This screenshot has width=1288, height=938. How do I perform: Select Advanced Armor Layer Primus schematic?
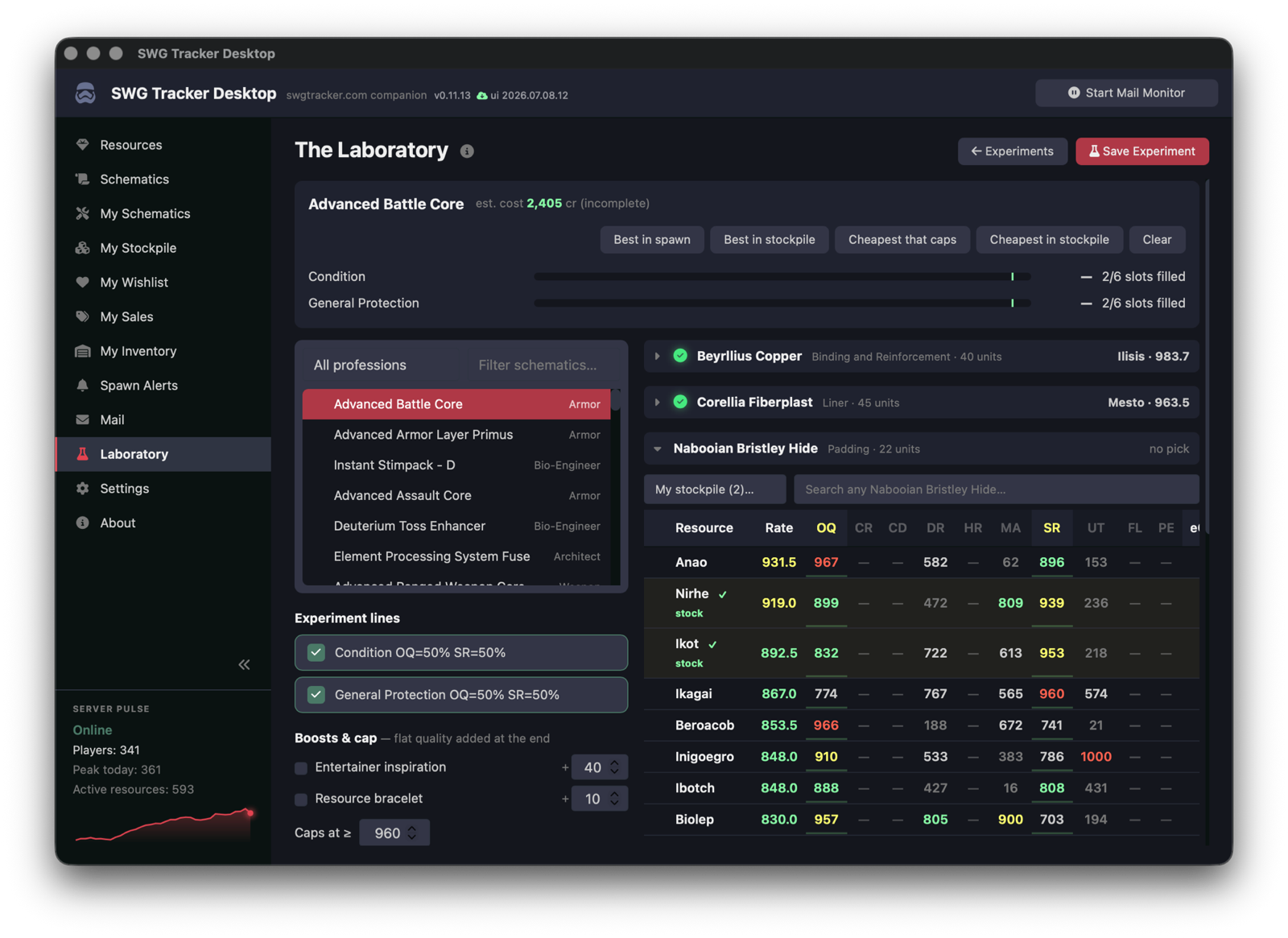pos(456,435)
